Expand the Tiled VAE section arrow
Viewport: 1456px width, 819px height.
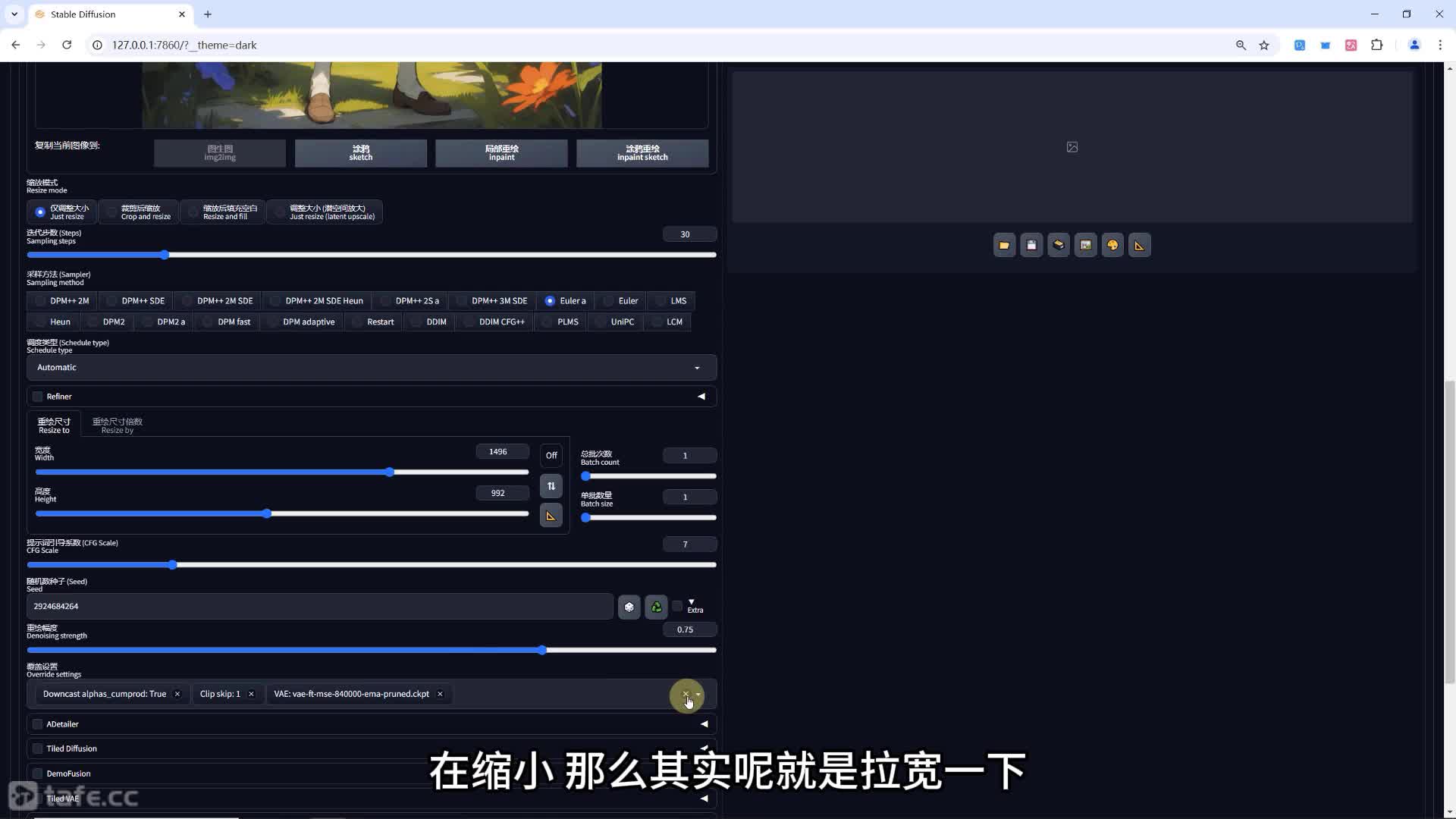(x=704, y=799)
